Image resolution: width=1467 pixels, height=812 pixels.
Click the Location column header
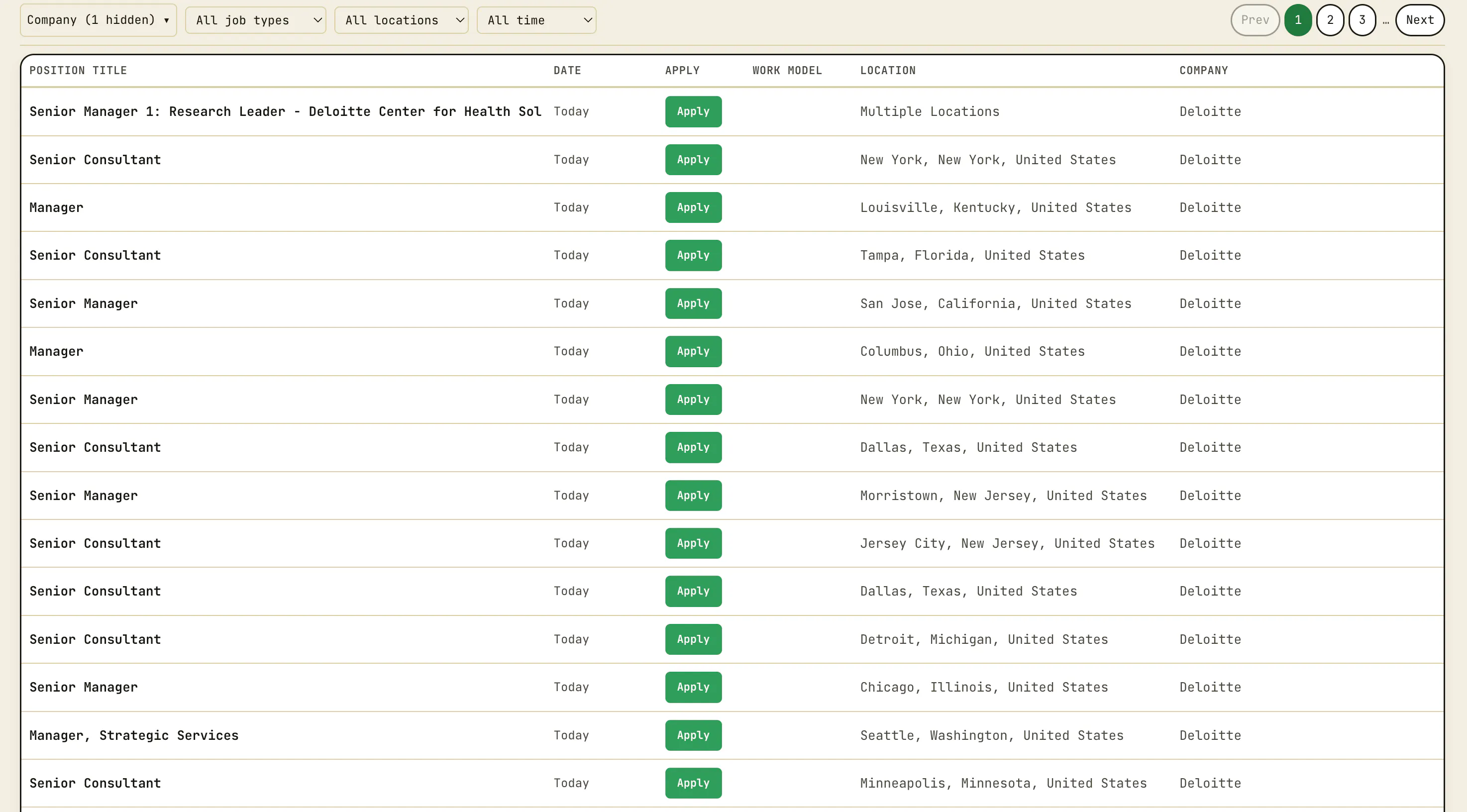(888, 71)
